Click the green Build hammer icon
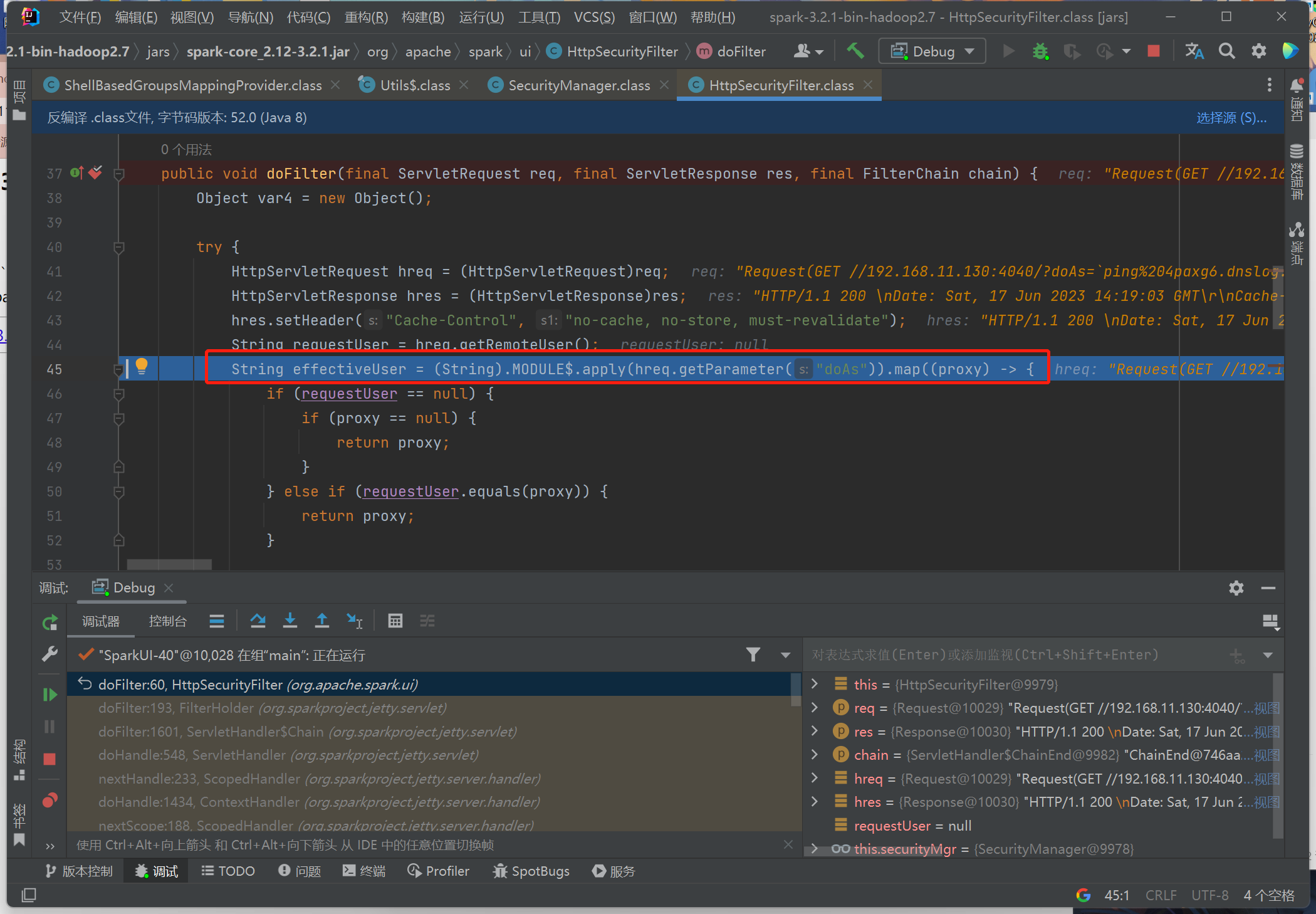The image size is (1316, 914). [x=855, y=51]
